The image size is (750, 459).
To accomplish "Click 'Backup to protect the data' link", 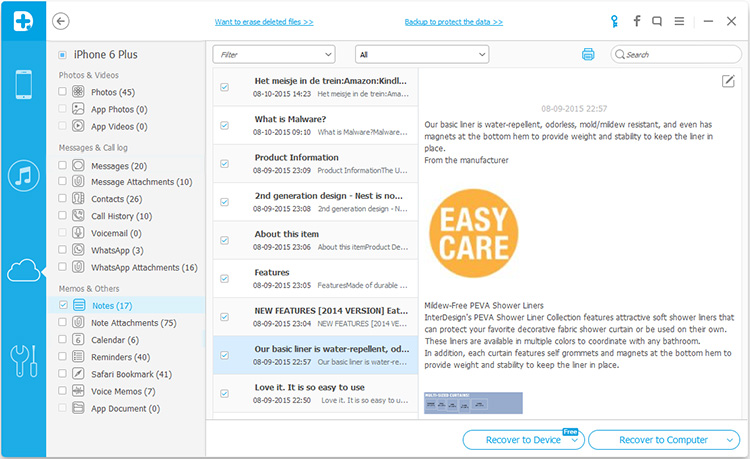I will click(x=453, y=22).
